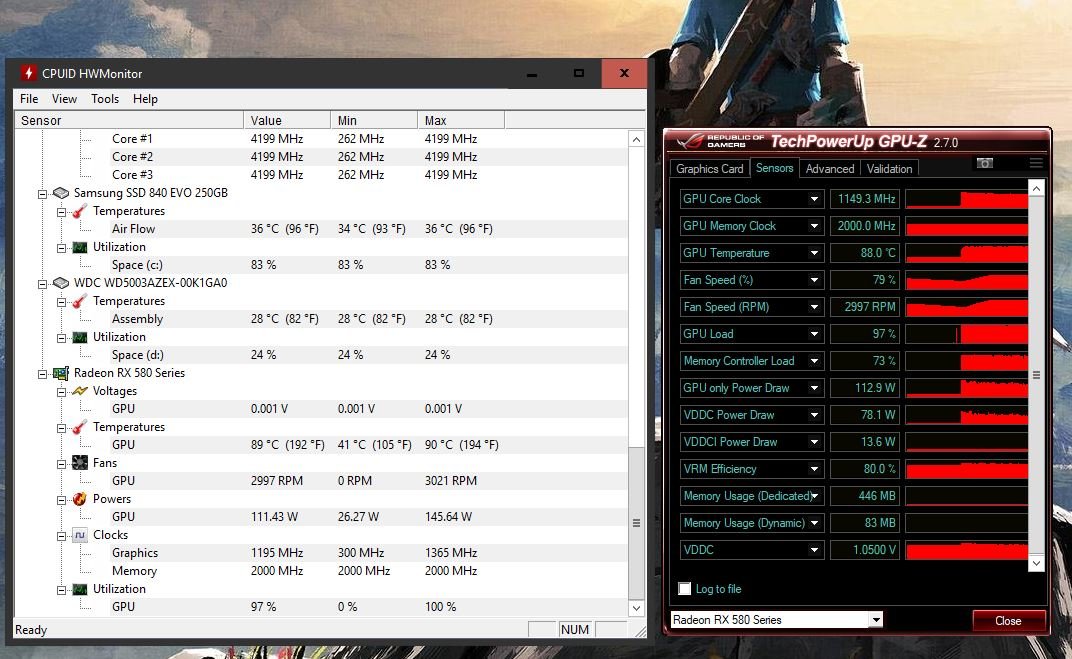Screen dimensions: 1072x659
Task: Click the GPU-Z sensors scrollbar up arrow
Action: 1036,189
